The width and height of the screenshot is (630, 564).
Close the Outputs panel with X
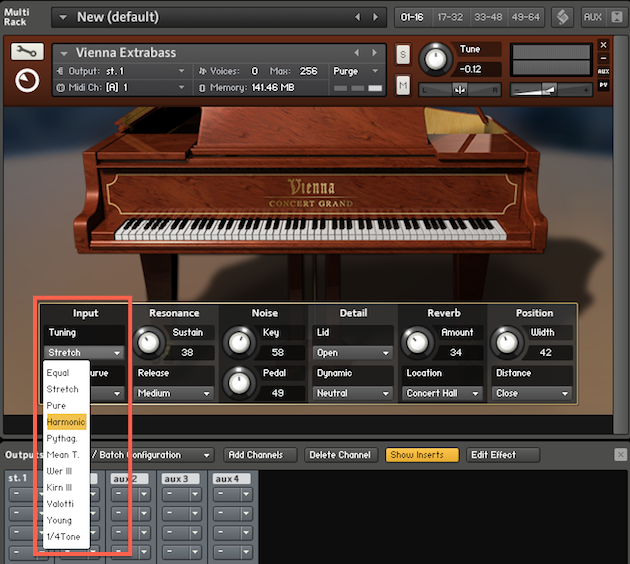pyautogui.click(x=620, y=455)
